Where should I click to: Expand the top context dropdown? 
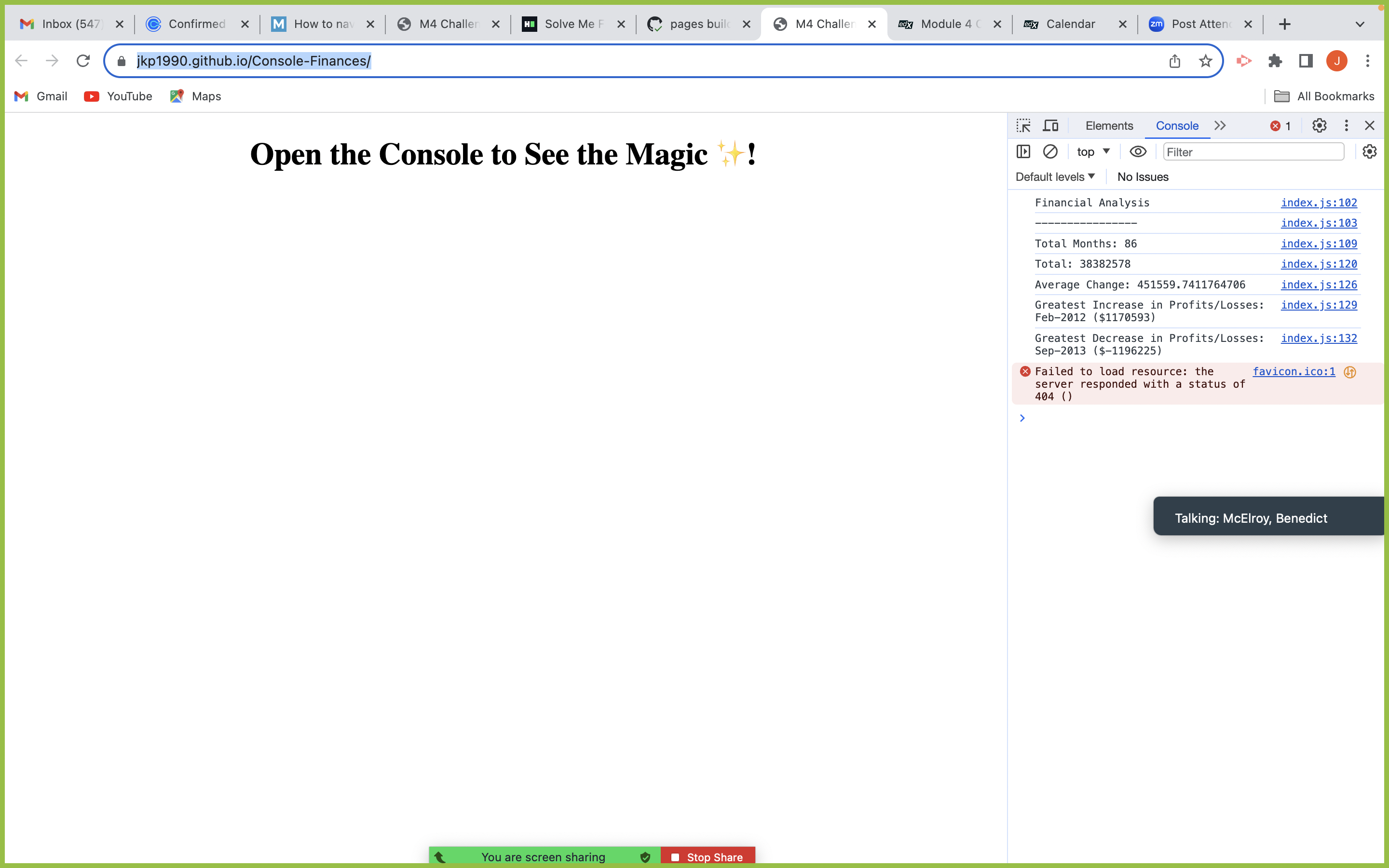tap(1093, 151)
